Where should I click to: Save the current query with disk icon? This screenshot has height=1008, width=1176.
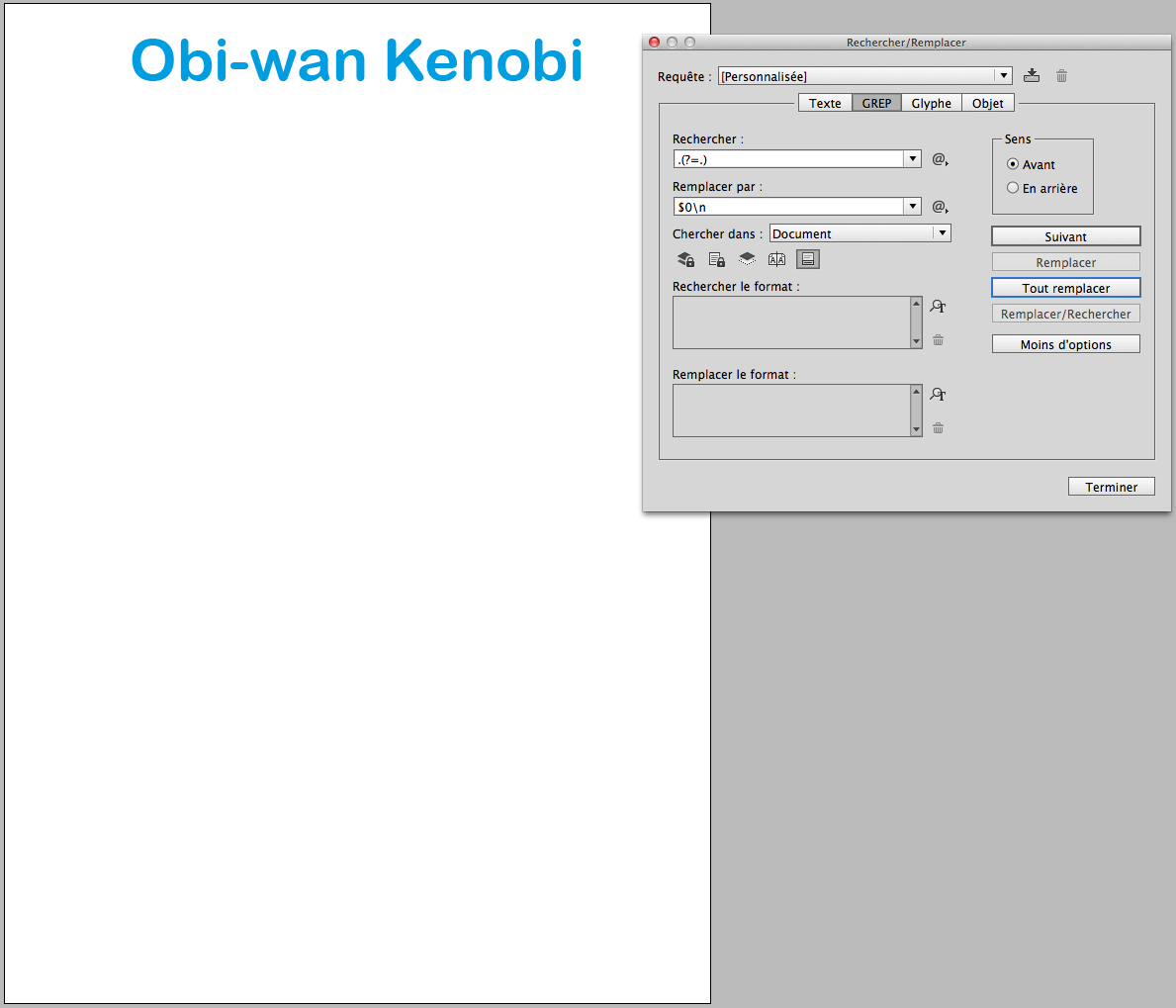(1032, 76)
